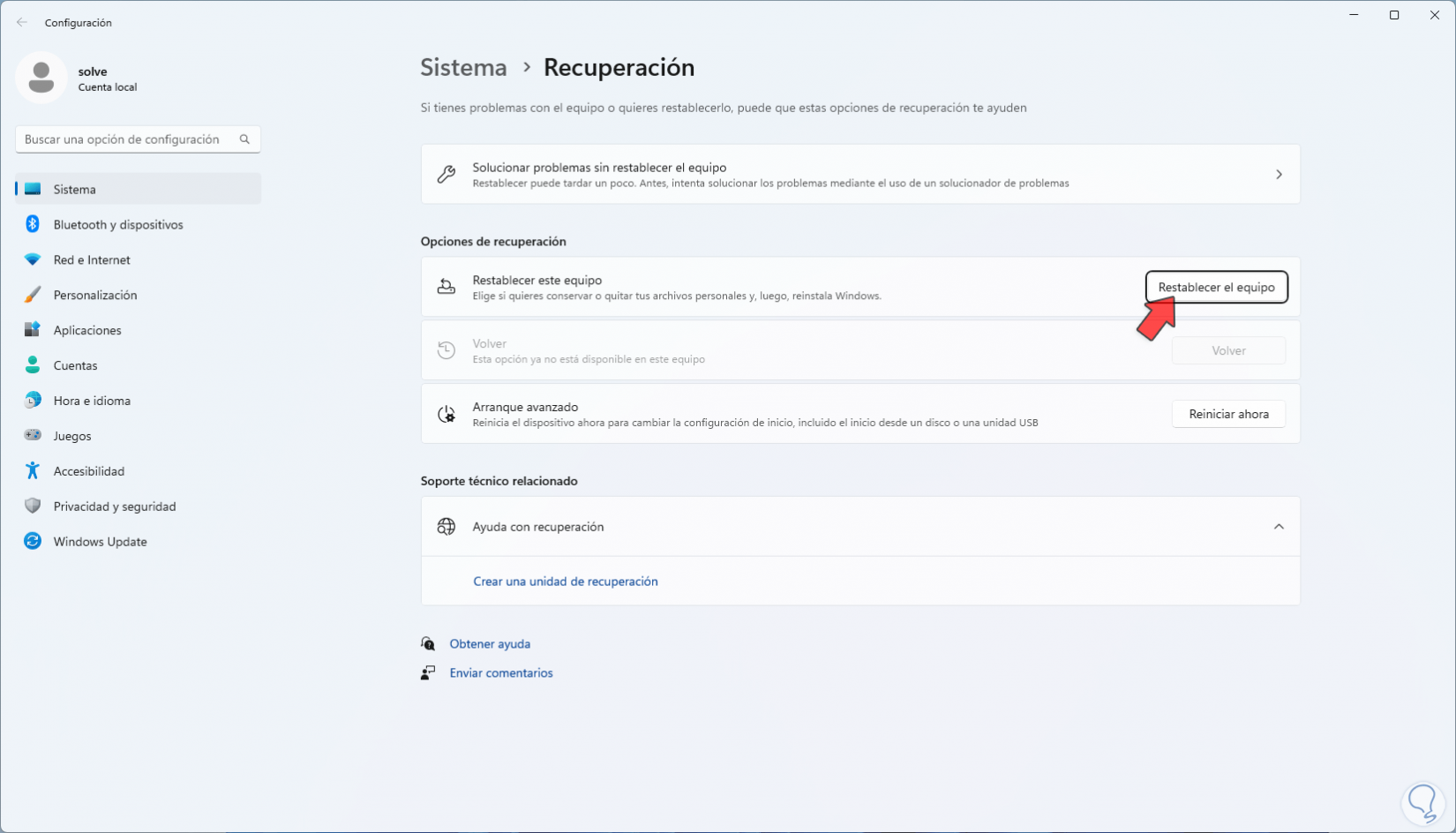Click the wrench icon for Solucionar problemas
Image resolution: width=1456 pixels, height=833 pixels.
pyautogui.click(x=447, y=175)
